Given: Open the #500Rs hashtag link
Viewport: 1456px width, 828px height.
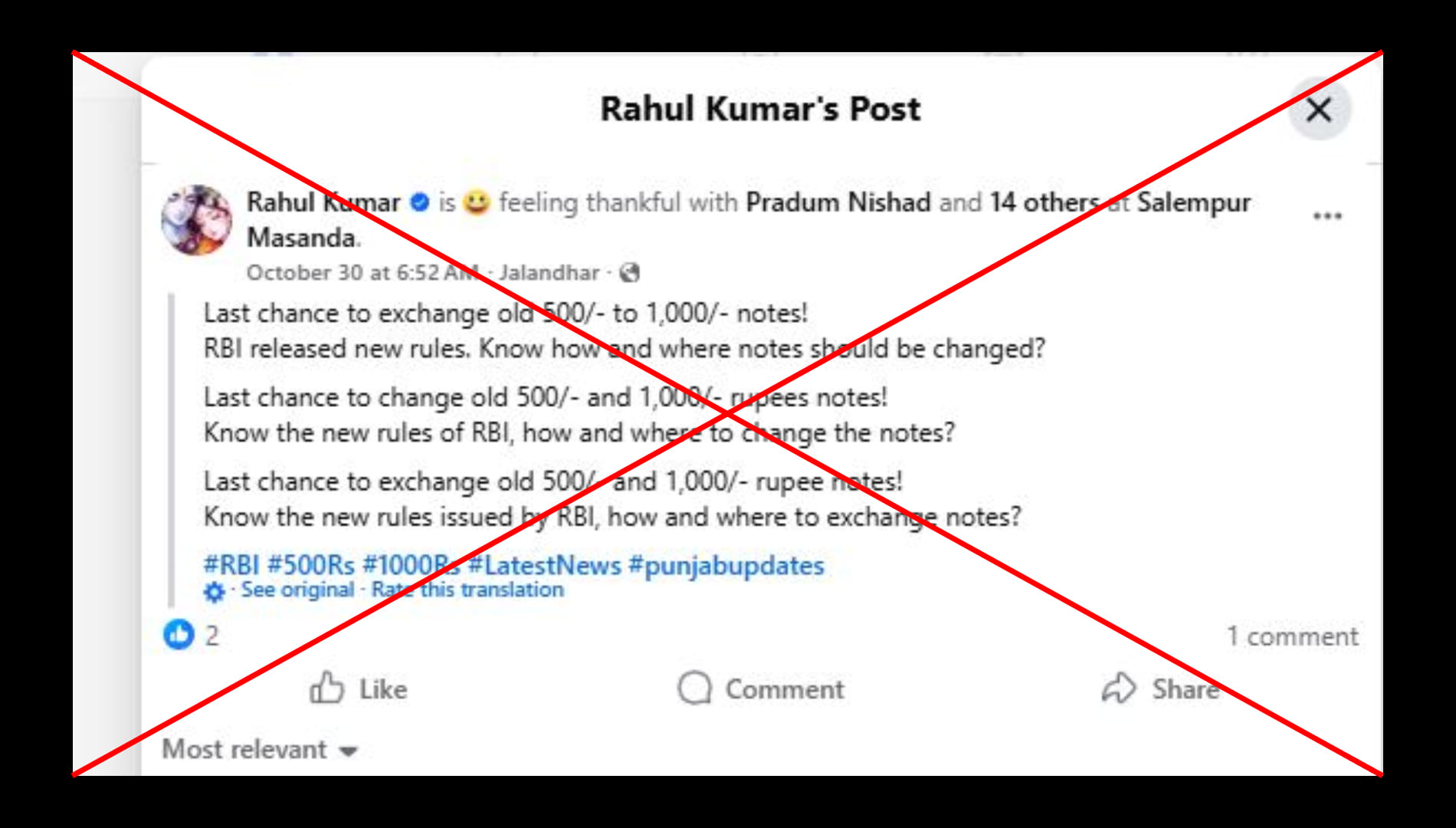Looking at the screenshot, I should [311, 566].
